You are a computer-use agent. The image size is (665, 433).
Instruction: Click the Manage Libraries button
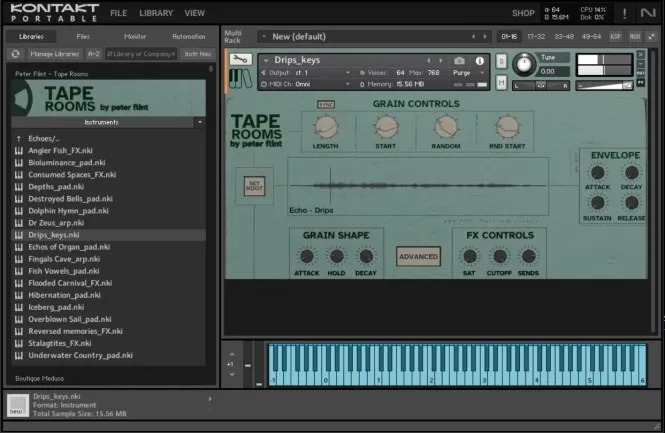tap(55, 54)
